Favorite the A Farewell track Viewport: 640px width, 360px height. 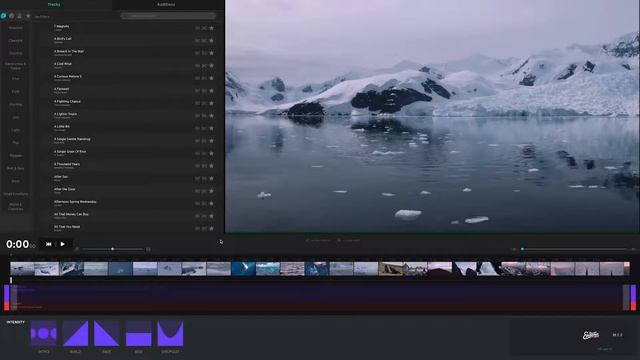pyautogui.click(x=211, y=91)
